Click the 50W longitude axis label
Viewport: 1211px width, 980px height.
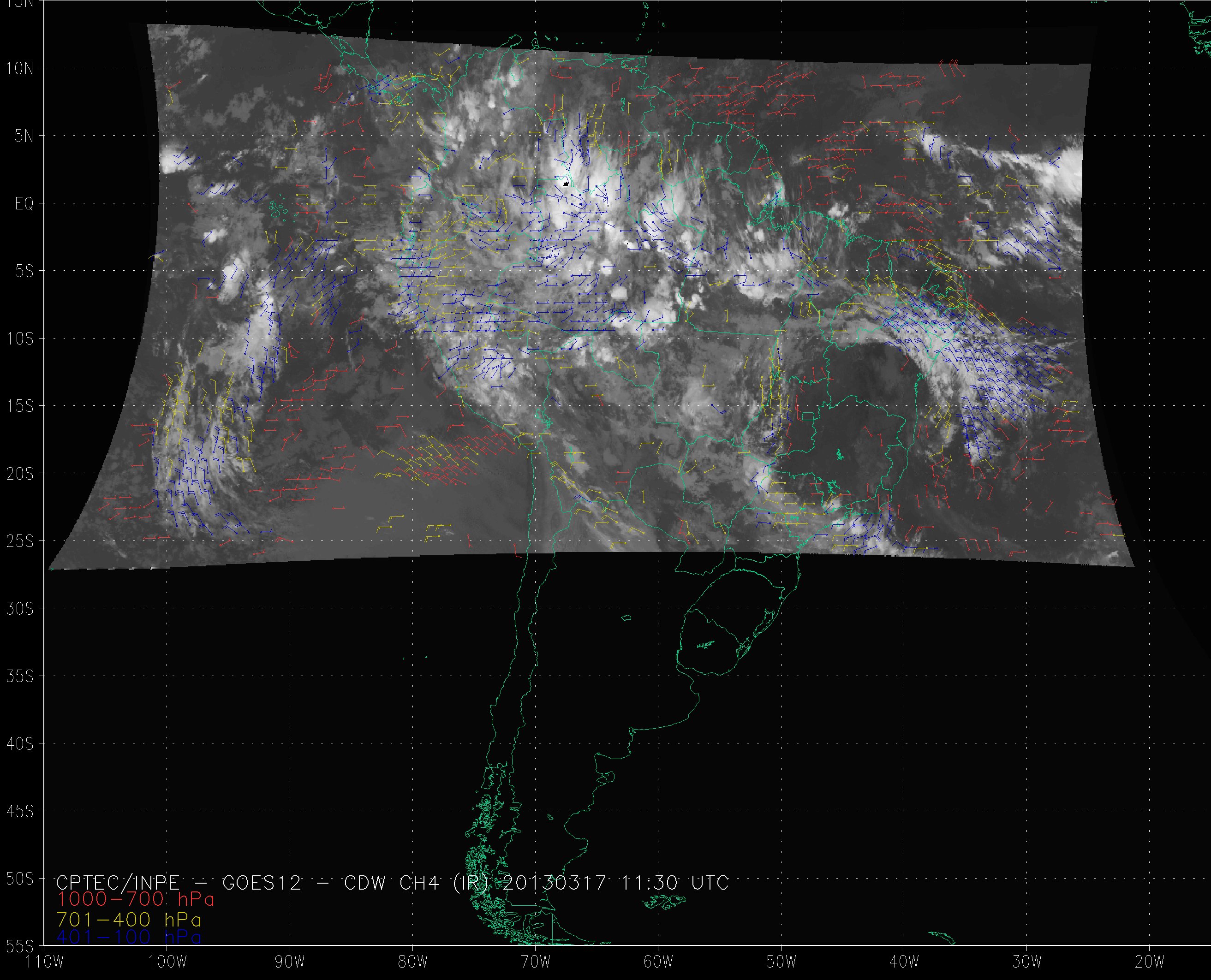[x=781, y=962]
